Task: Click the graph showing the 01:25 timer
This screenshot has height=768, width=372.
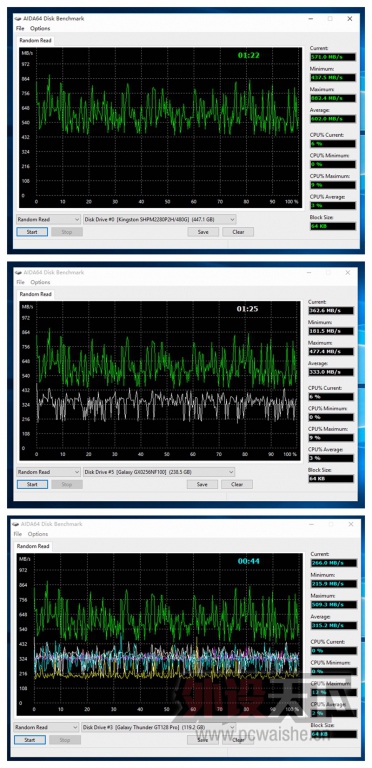Action: 160,381
